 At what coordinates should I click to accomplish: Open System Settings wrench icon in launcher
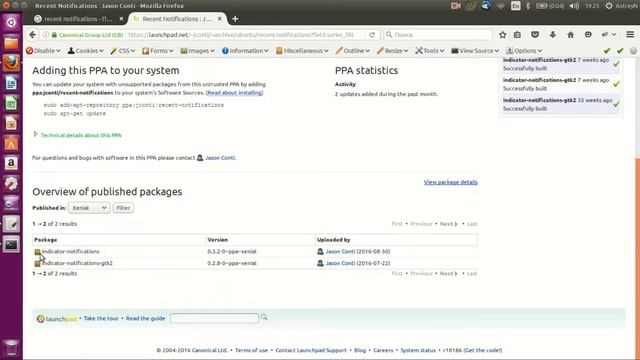click(11, 183)
